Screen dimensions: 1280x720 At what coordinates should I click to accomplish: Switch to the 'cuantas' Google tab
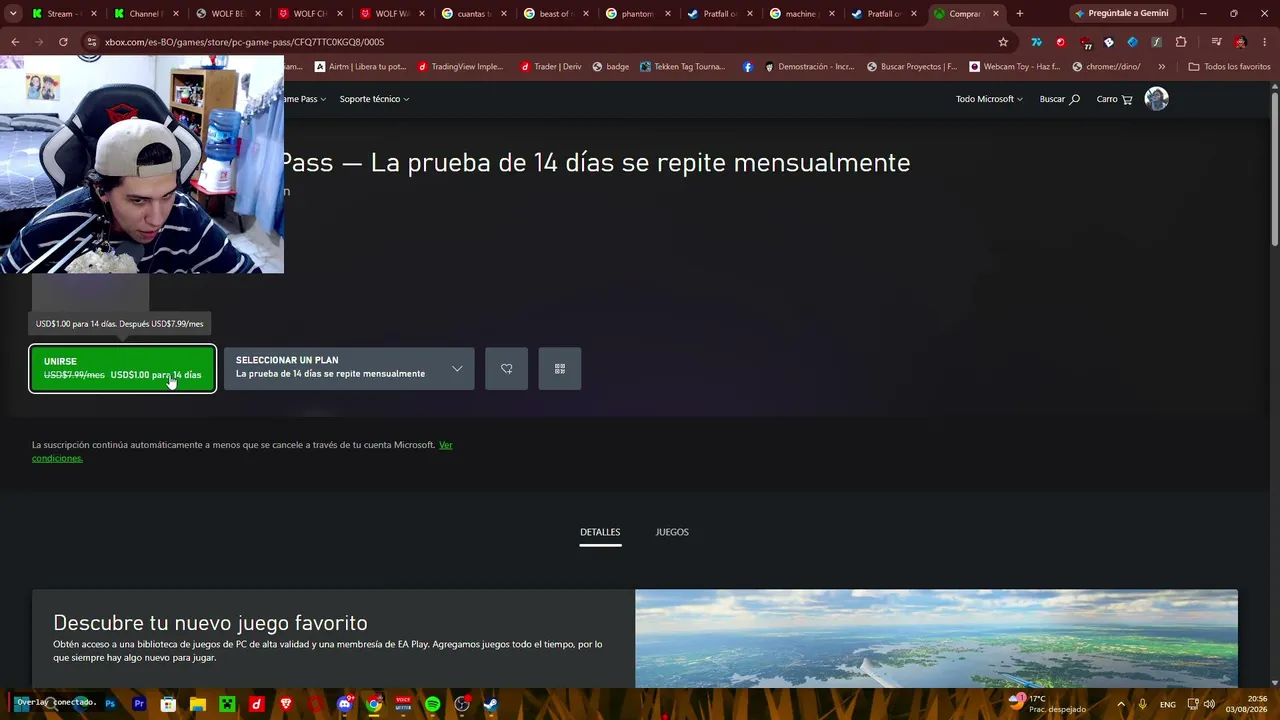(x=475, y=14)
